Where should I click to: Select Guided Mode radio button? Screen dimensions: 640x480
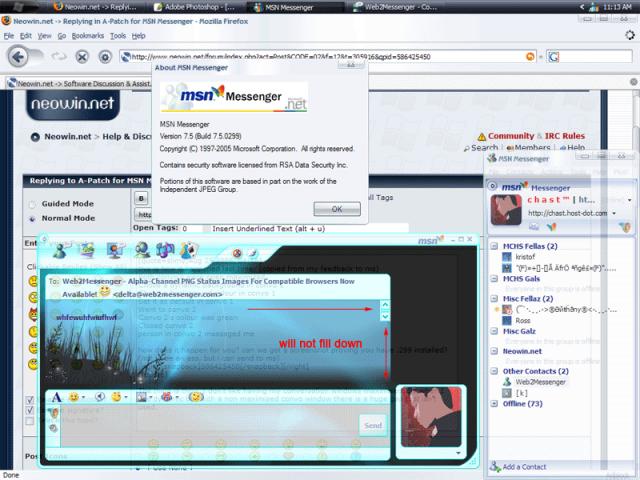[32, 204]
